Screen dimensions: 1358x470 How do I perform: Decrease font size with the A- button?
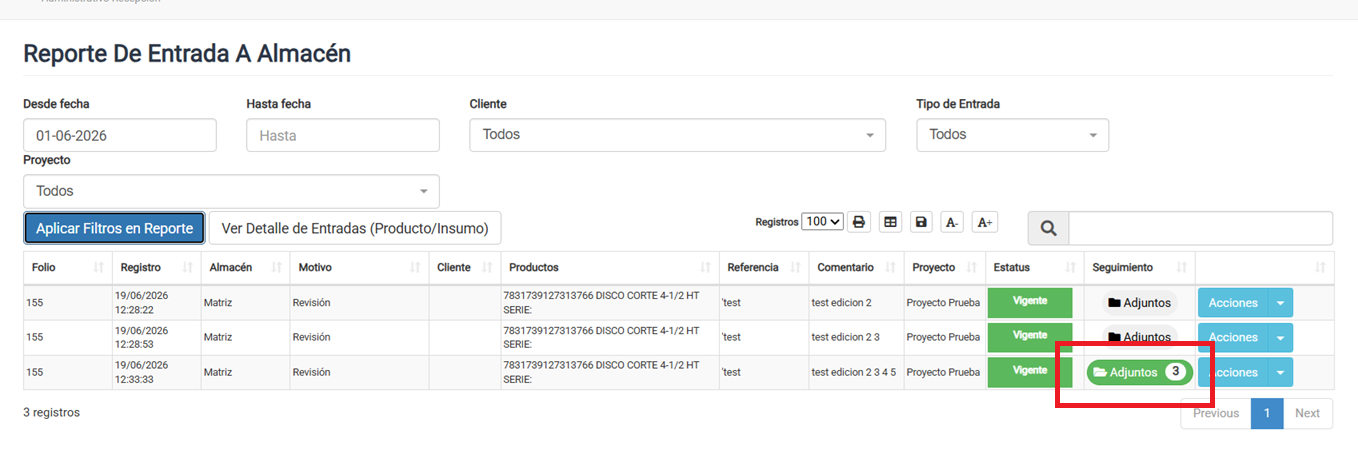(952, 222)
